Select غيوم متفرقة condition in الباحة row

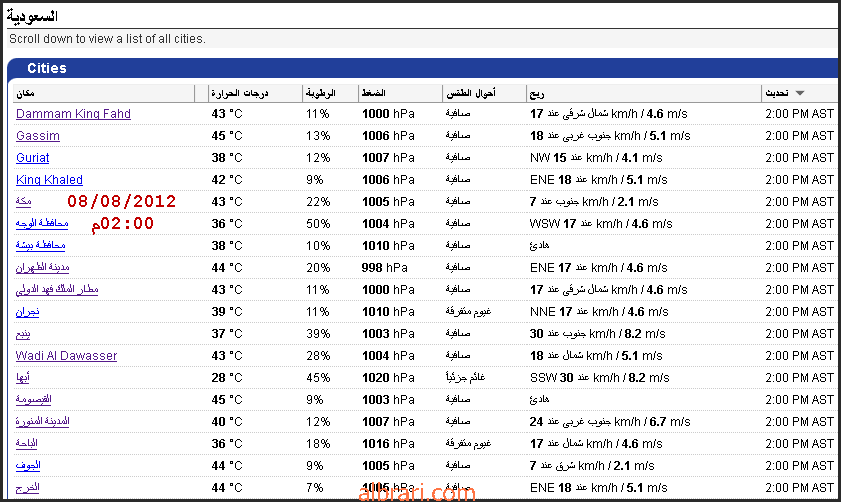point(468,444)
